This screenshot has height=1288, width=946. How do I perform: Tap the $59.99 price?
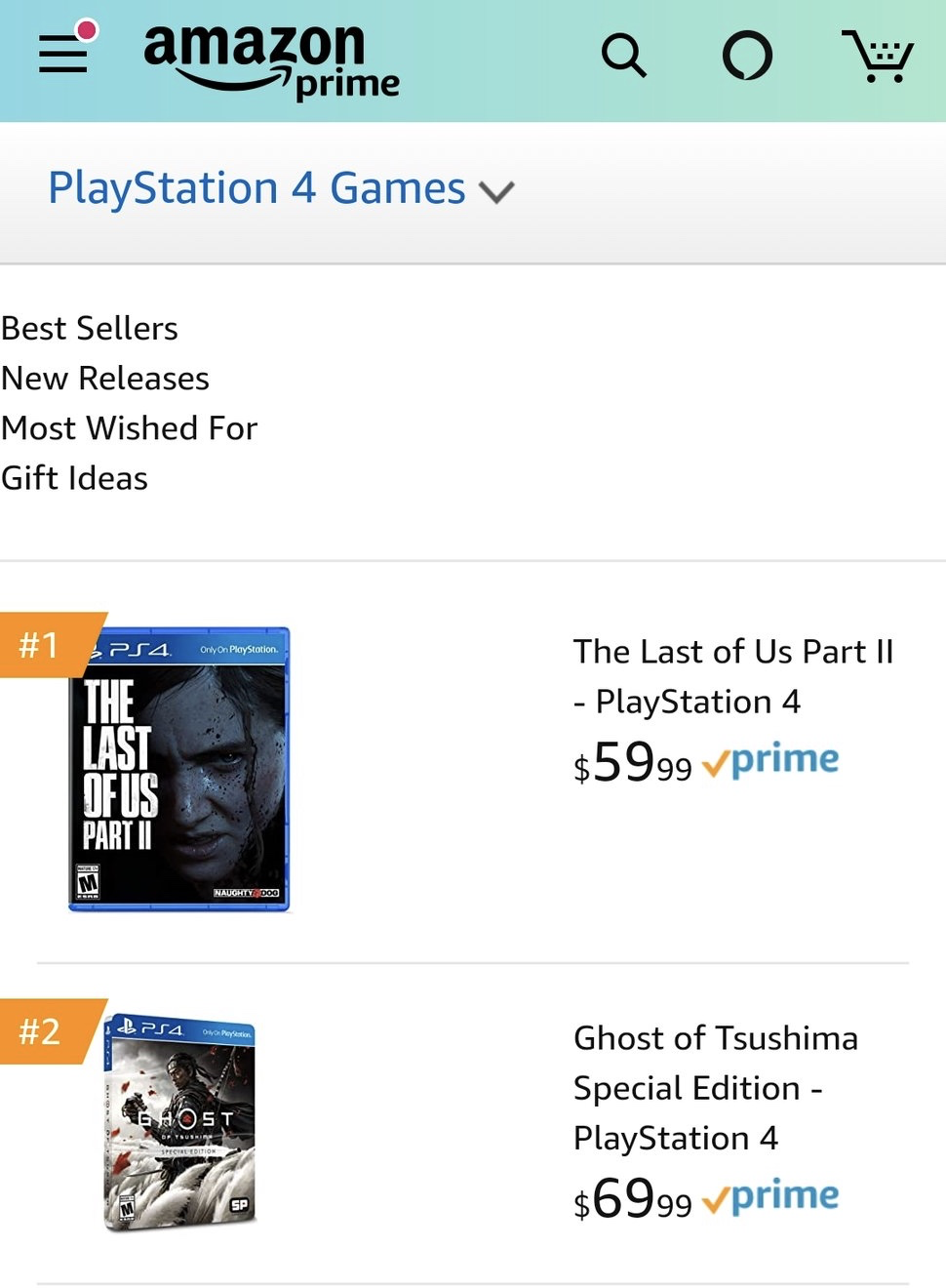[632, 763]
